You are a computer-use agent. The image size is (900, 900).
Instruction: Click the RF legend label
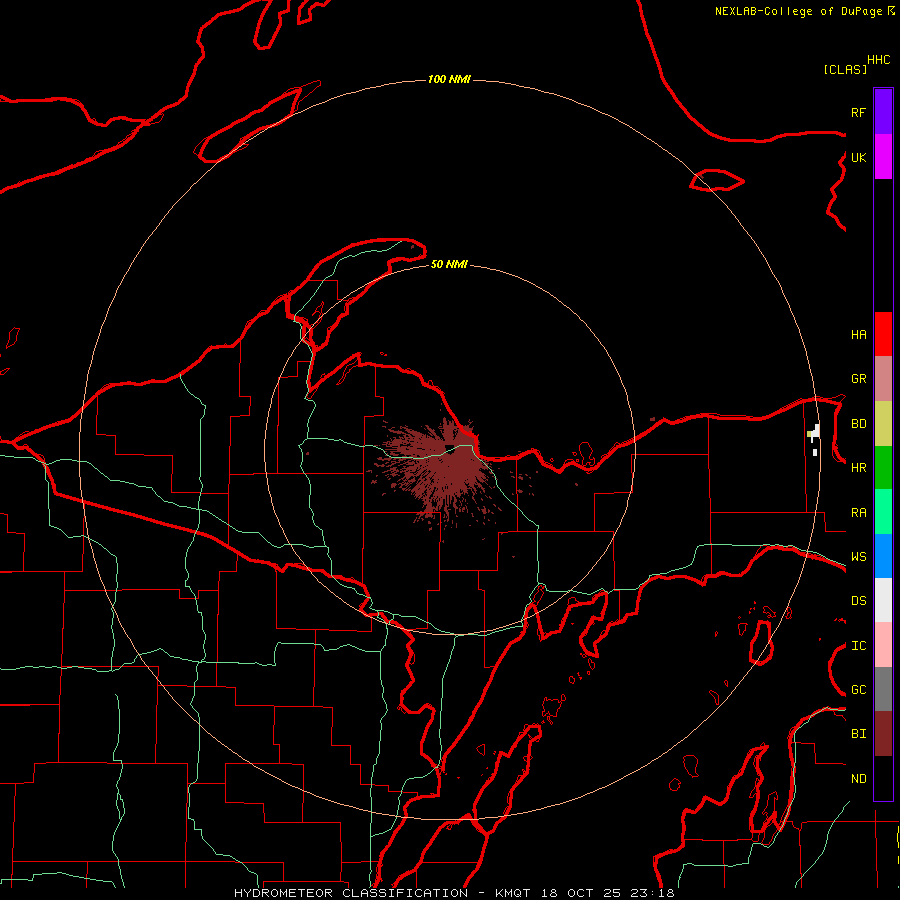858,112
